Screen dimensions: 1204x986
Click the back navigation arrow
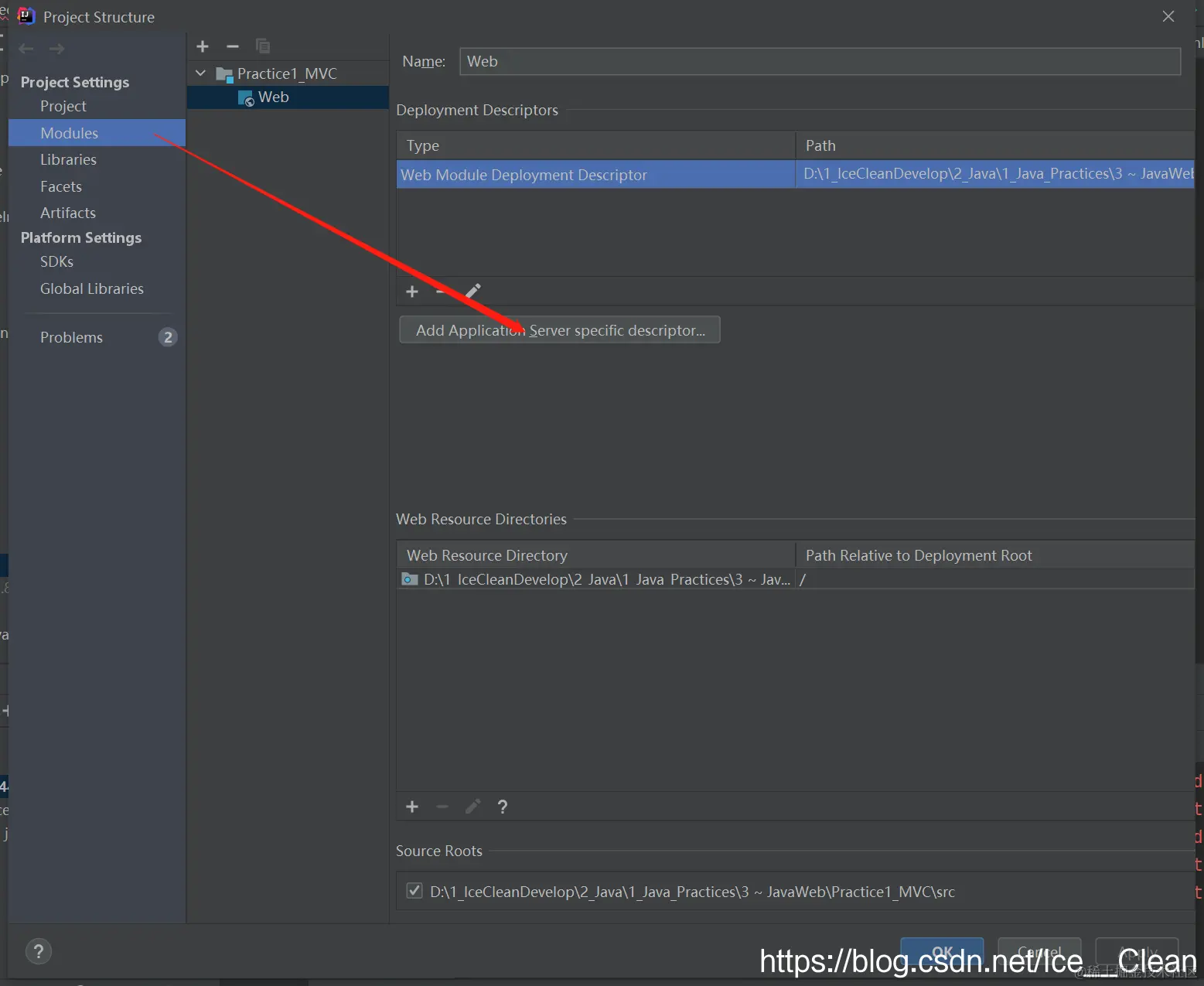(26, 49)
